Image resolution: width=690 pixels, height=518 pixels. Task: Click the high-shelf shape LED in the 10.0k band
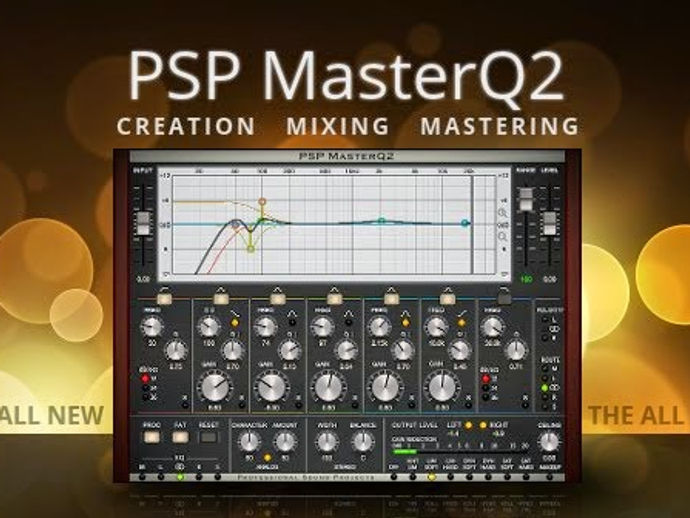coord(462,323)
